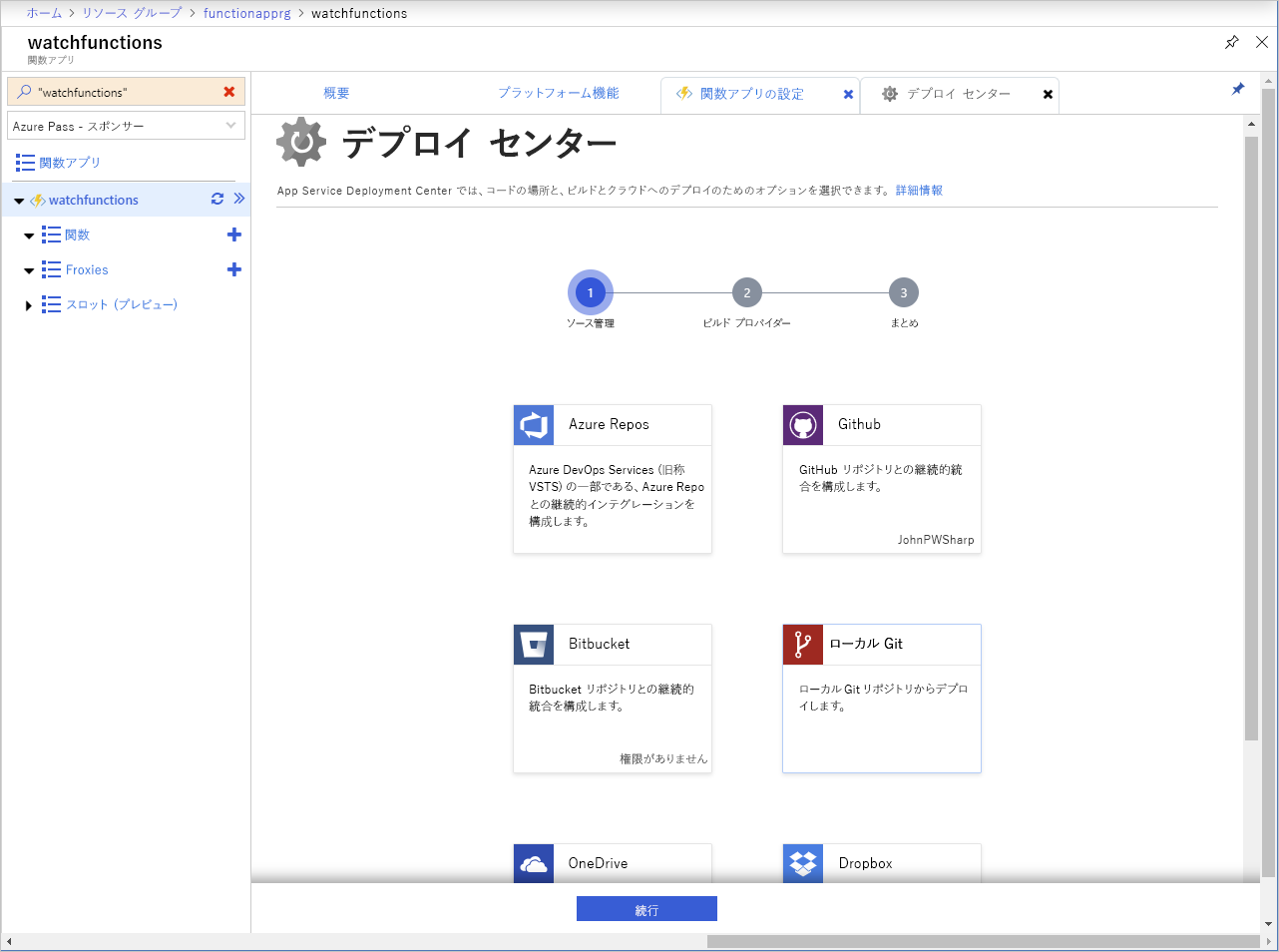Click the double chevron next to watchfunctions
Image resolution: width=1279 pixels, height=952 pixels.
pyautogui.click(x=239, y=199)
